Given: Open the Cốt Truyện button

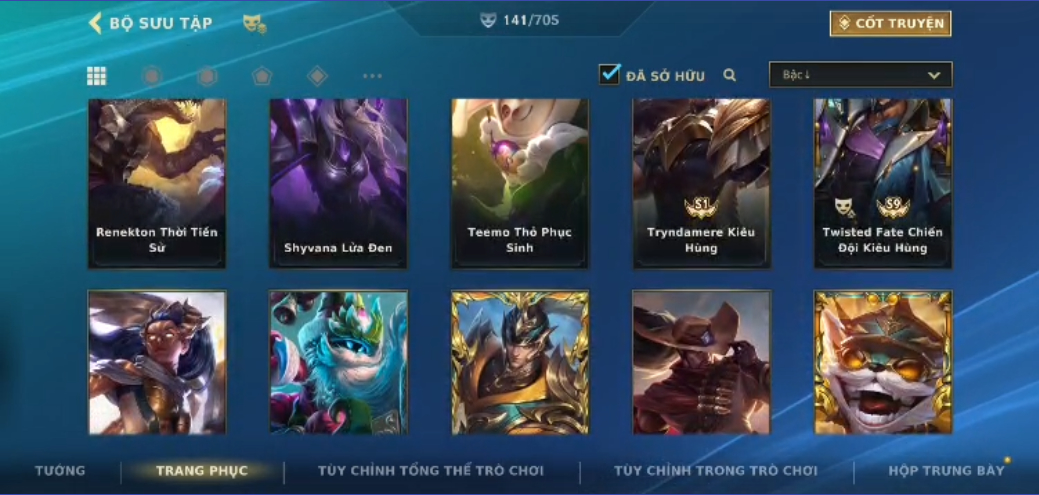Looking at the screenshot, I should pos(891,23).
